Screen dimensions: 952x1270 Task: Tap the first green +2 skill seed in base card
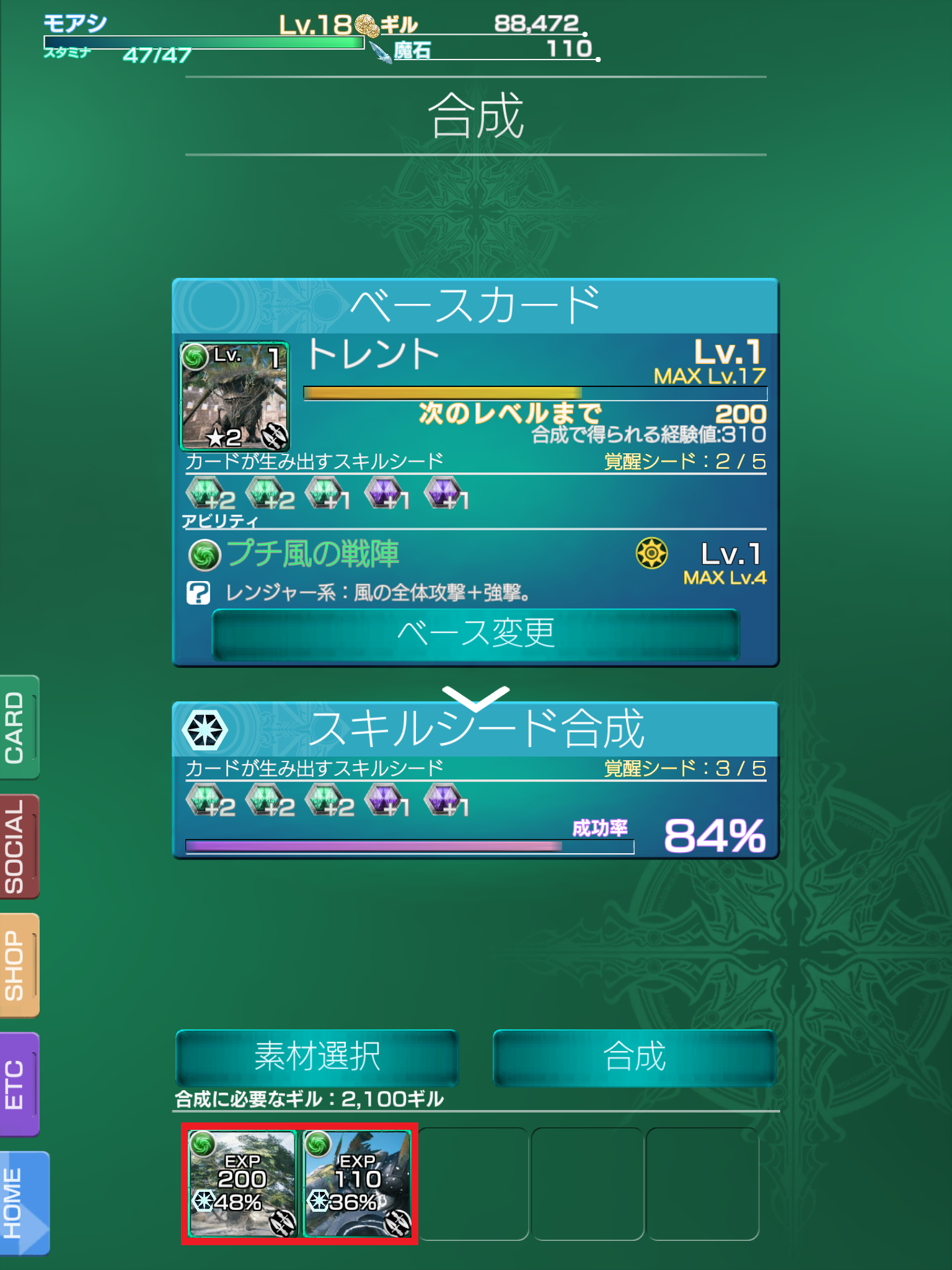pos(209,494)
